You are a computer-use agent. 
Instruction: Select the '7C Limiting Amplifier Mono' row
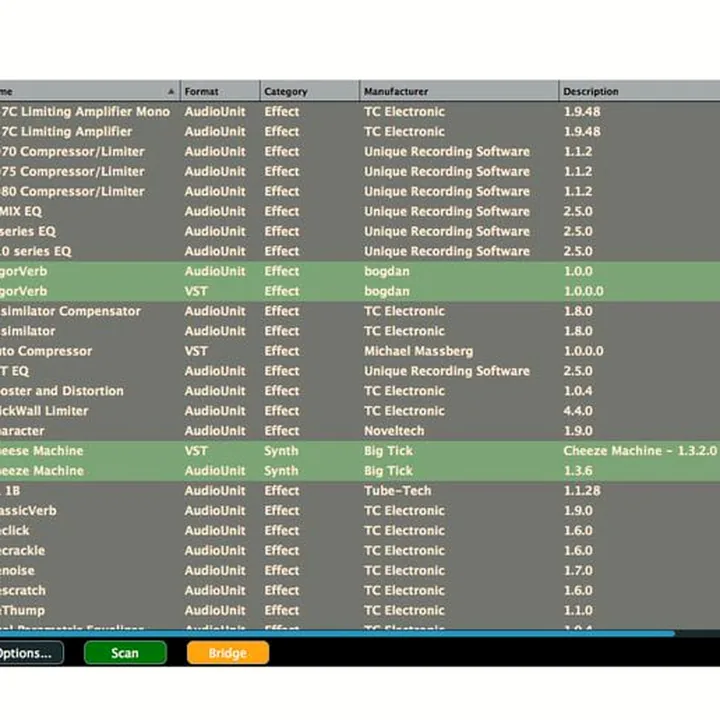click(360, 112)
